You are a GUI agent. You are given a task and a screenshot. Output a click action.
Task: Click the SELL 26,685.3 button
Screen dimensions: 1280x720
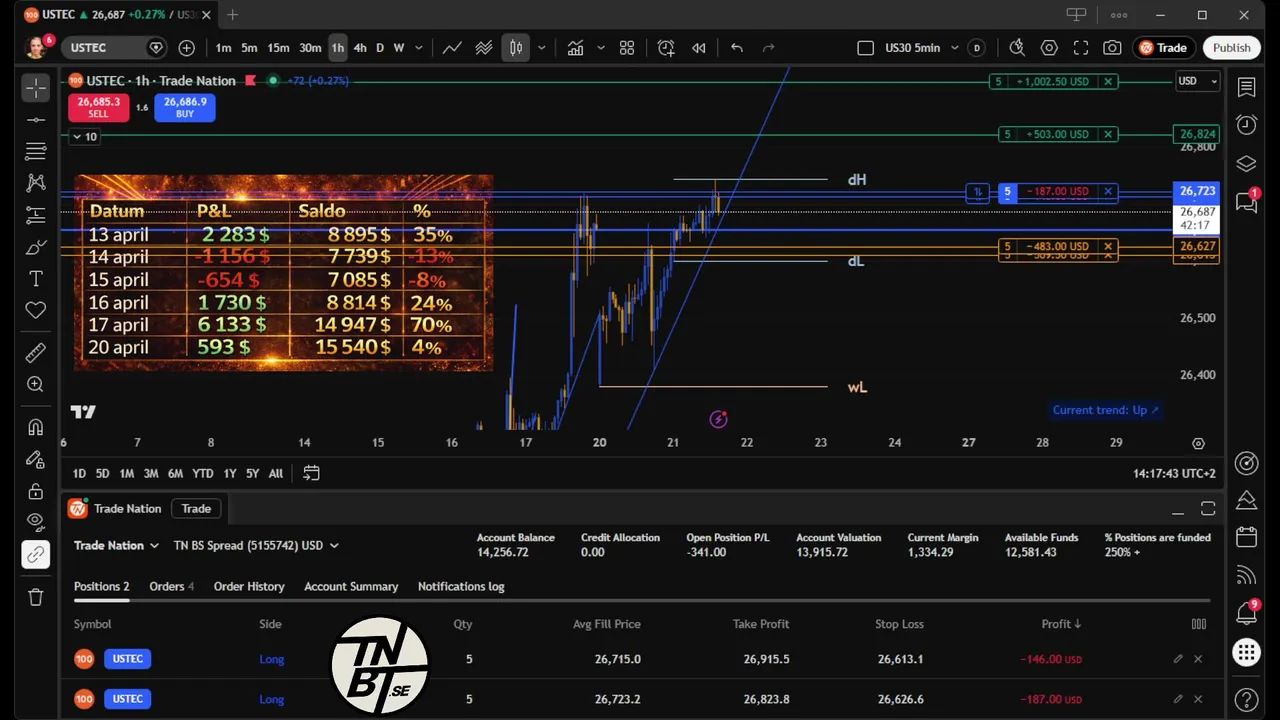pos(98,107)
